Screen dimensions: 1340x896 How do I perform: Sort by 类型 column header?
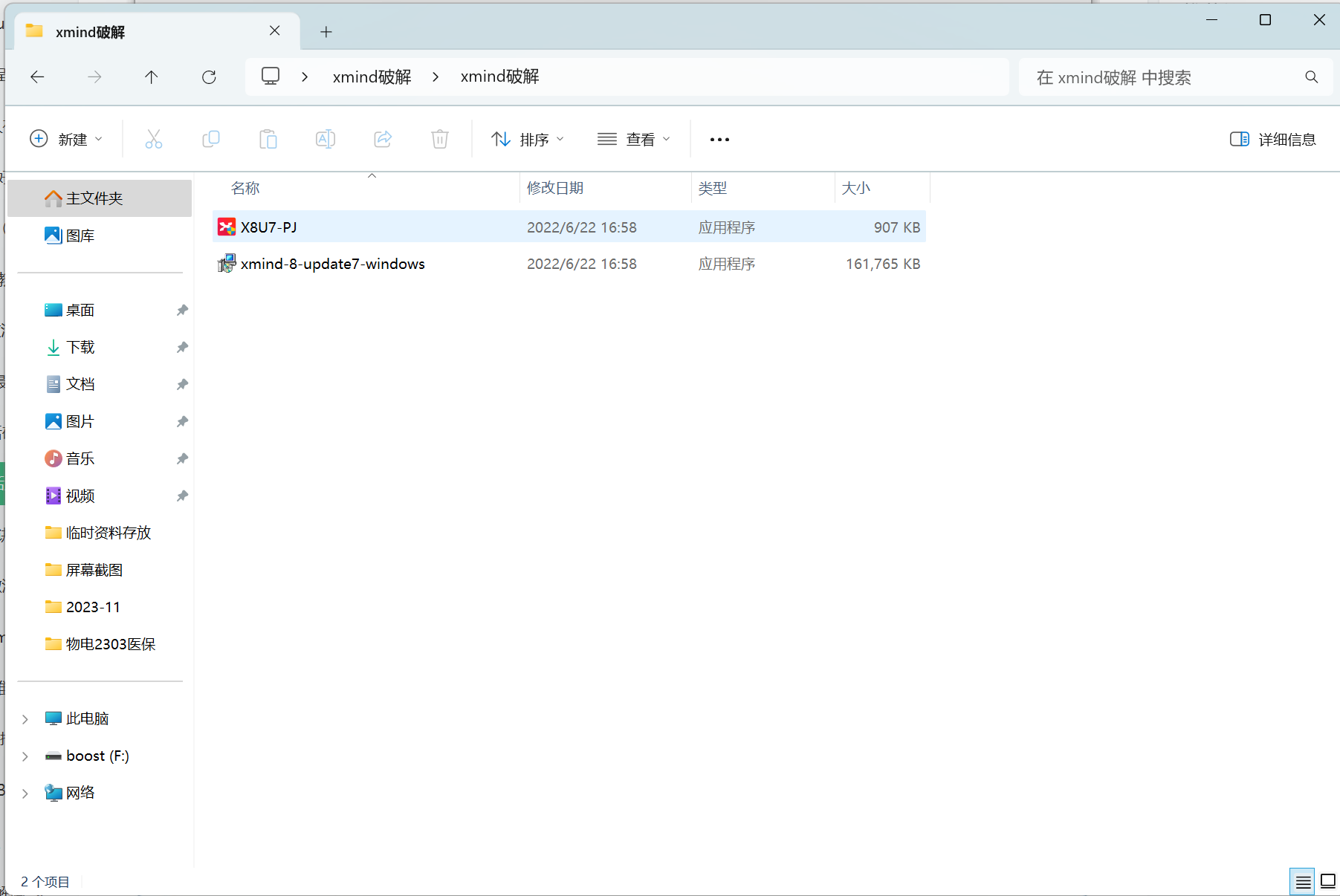point(712,188)
